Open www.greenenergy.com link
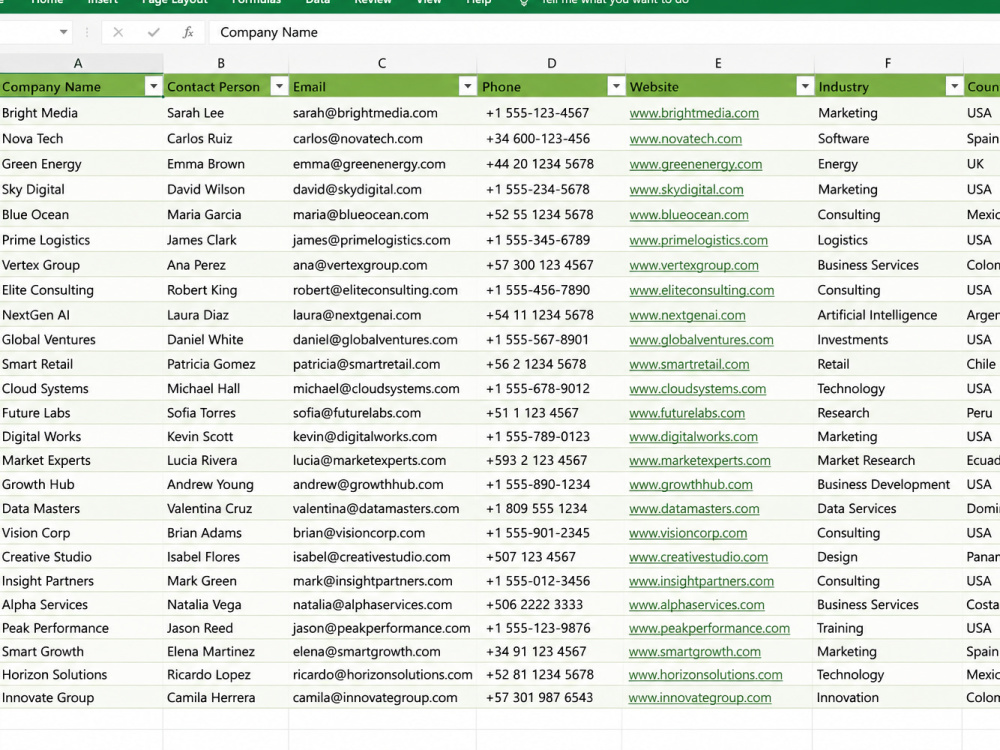The image size is (1000, 750). coord(696,165)
